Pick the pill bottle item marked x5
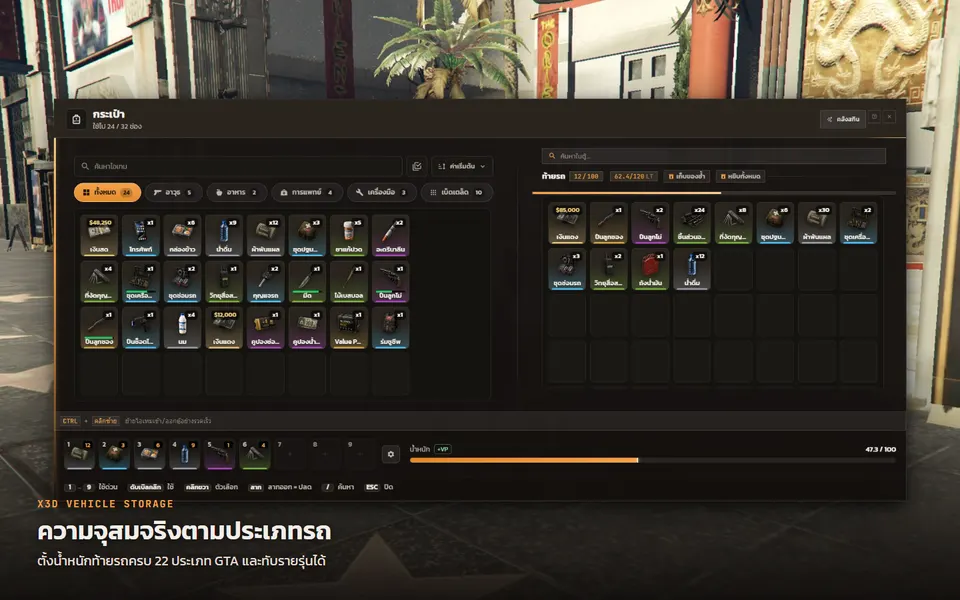 (348, 236)
